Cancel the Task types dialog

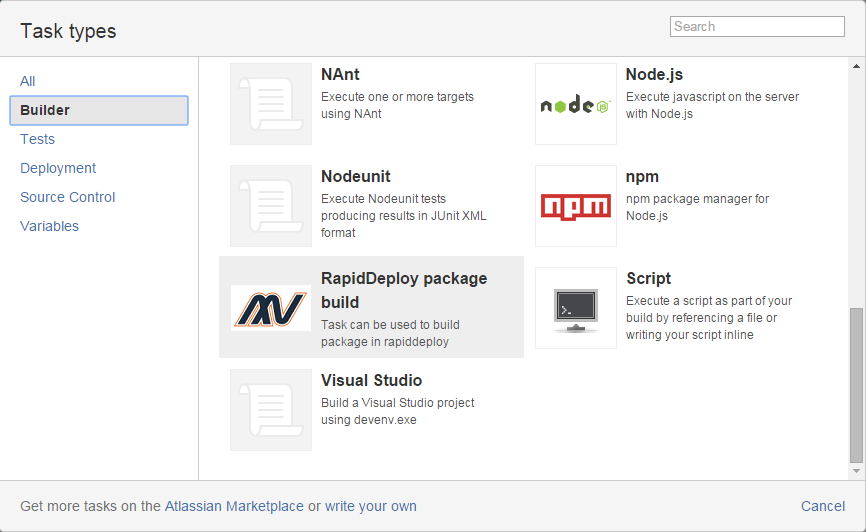823,506
